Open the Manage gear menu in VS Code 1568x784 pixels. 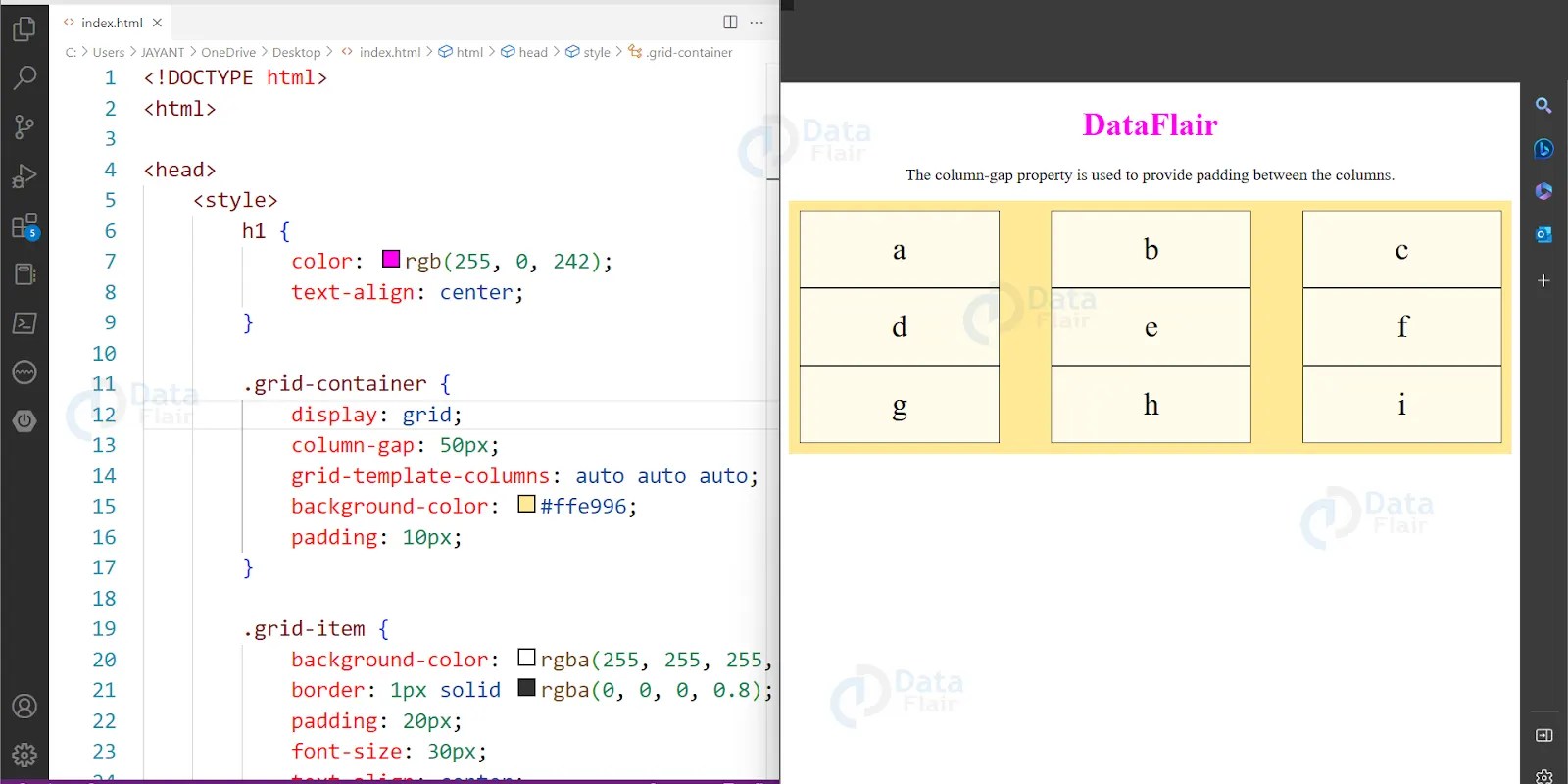click(24, 755)
